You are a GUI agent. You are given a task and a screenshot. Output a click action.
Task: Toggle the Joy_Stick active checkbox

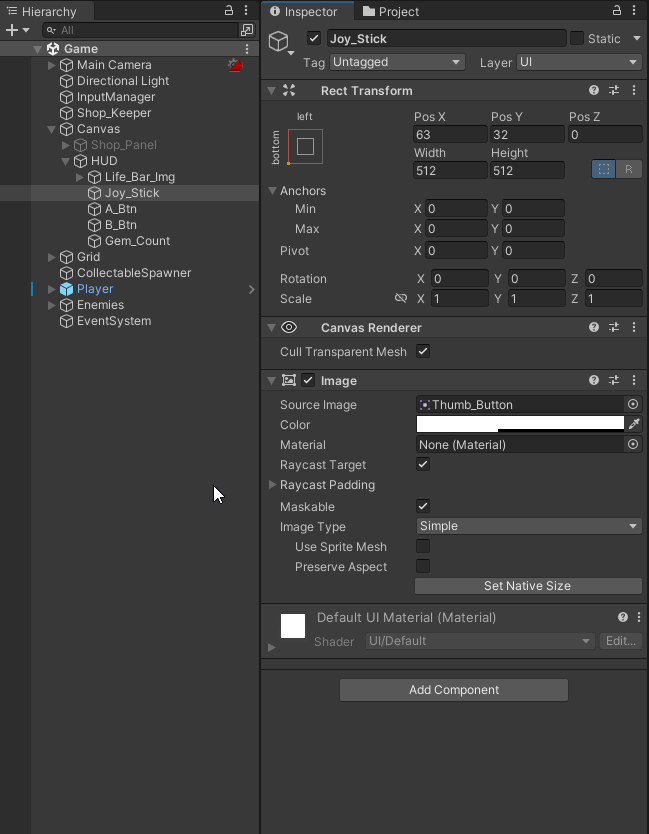pyautogui.click(x=314, y=38)
